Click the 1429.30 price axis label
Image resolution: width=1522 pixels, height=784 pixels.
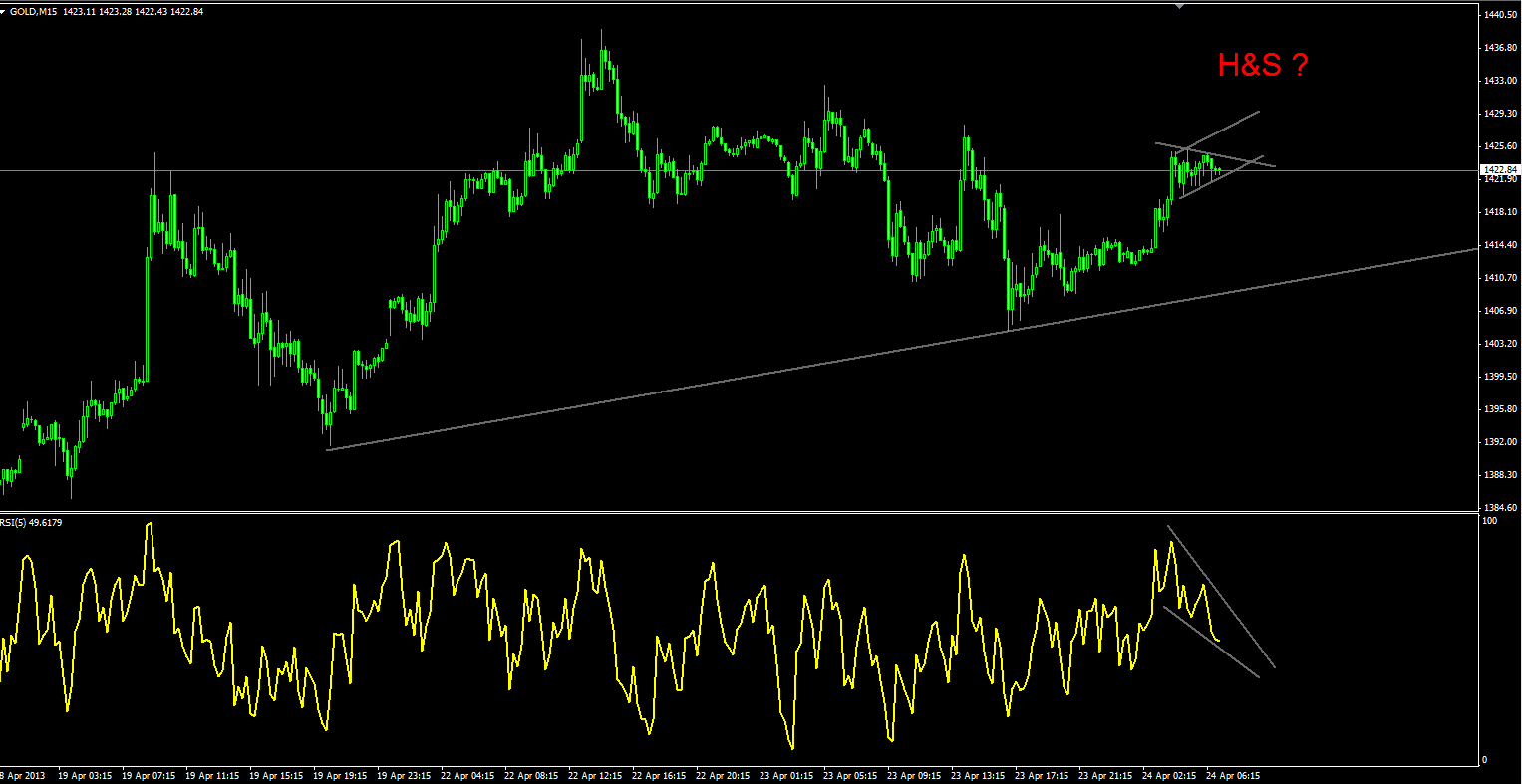[1500, 114]
